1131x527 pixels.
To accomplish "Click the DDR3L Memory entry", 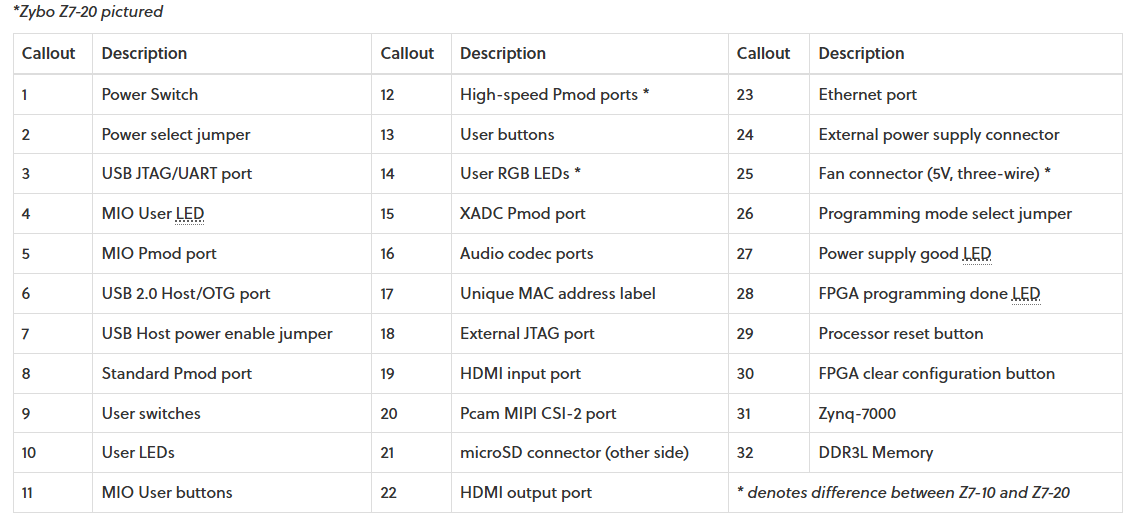I will pos(875,453).
